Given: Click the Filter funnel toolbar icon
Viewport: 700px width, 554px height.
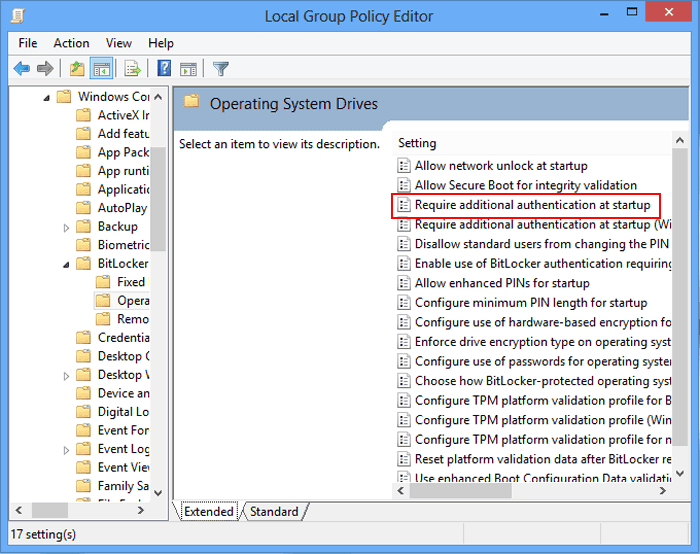Looking at the screenshot, I should click(x=221, y=69).
